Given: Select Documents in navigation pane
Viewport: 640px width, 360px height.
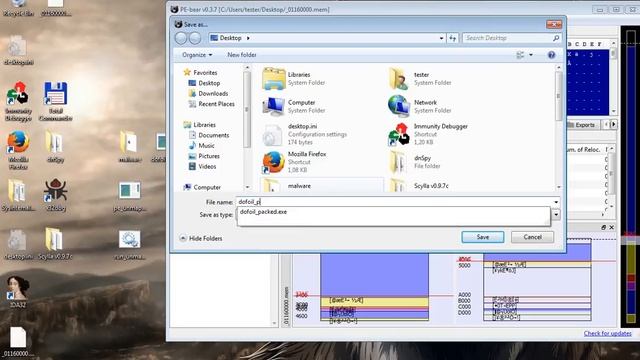Looking at the screenshot, I should [x=209, y=135].
